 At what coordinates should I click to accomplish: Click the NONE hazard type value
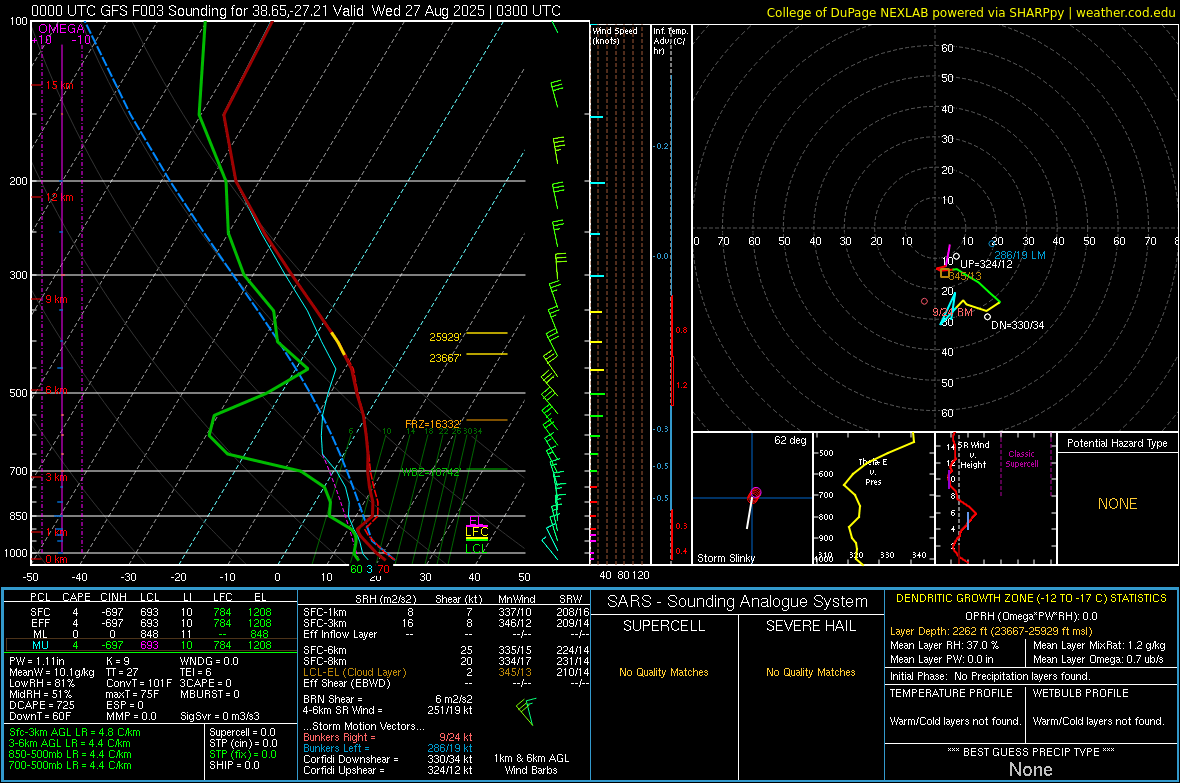pyautogui.click(x=1118, y=504)
